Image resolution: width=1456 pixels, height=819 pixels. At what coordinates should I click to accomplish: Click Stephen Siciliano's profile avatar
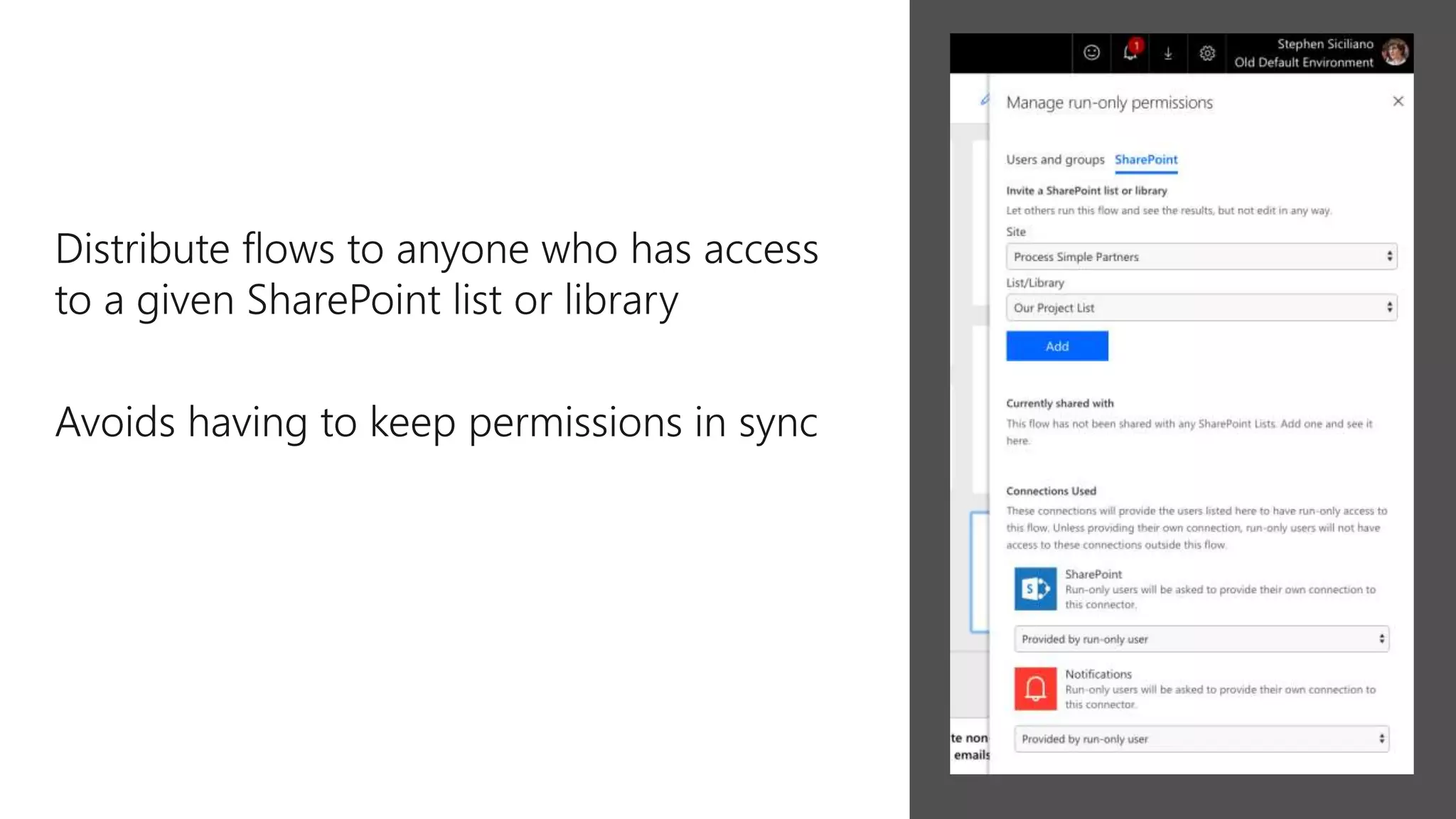(1395, 52)
